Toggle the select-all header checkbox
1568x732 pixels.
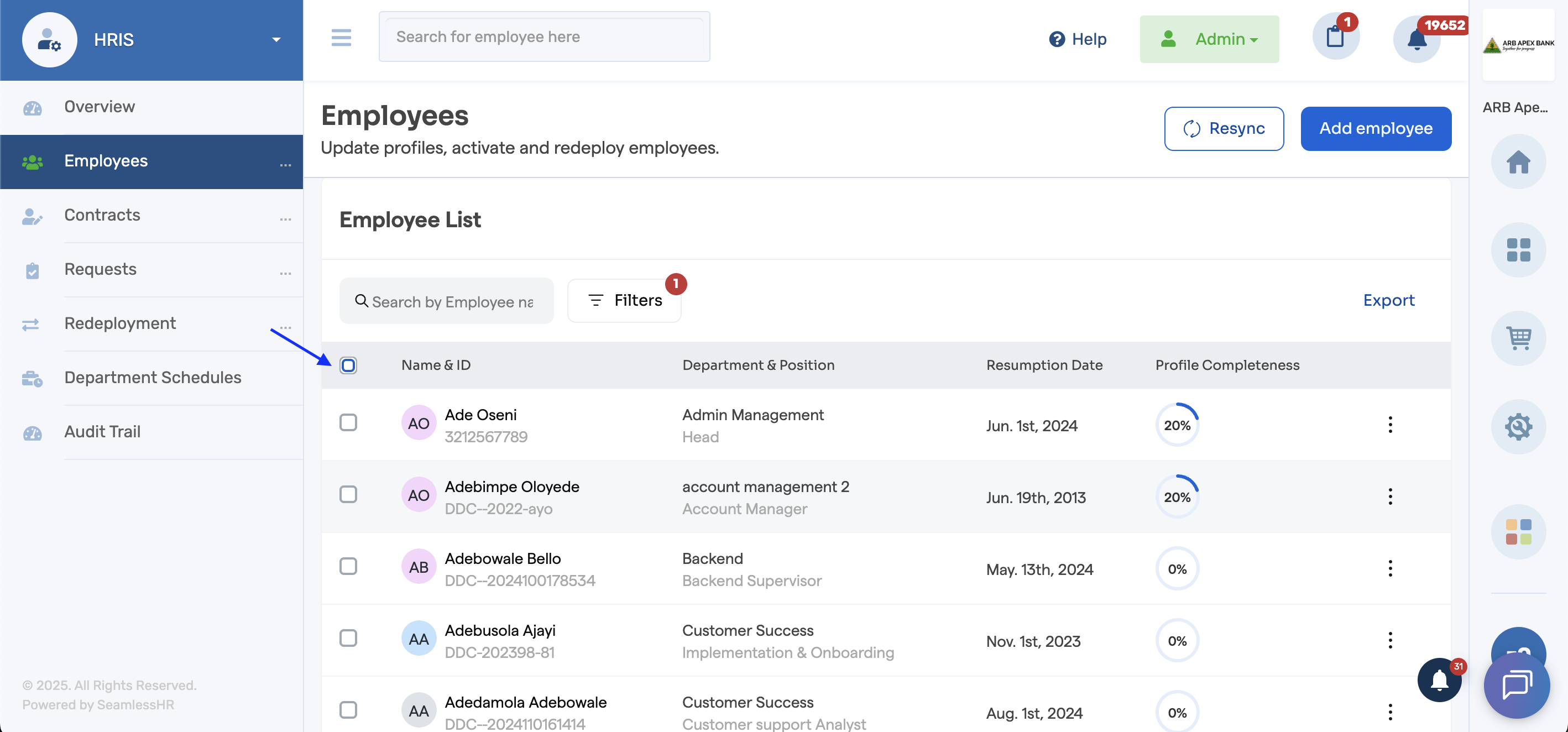348,365
